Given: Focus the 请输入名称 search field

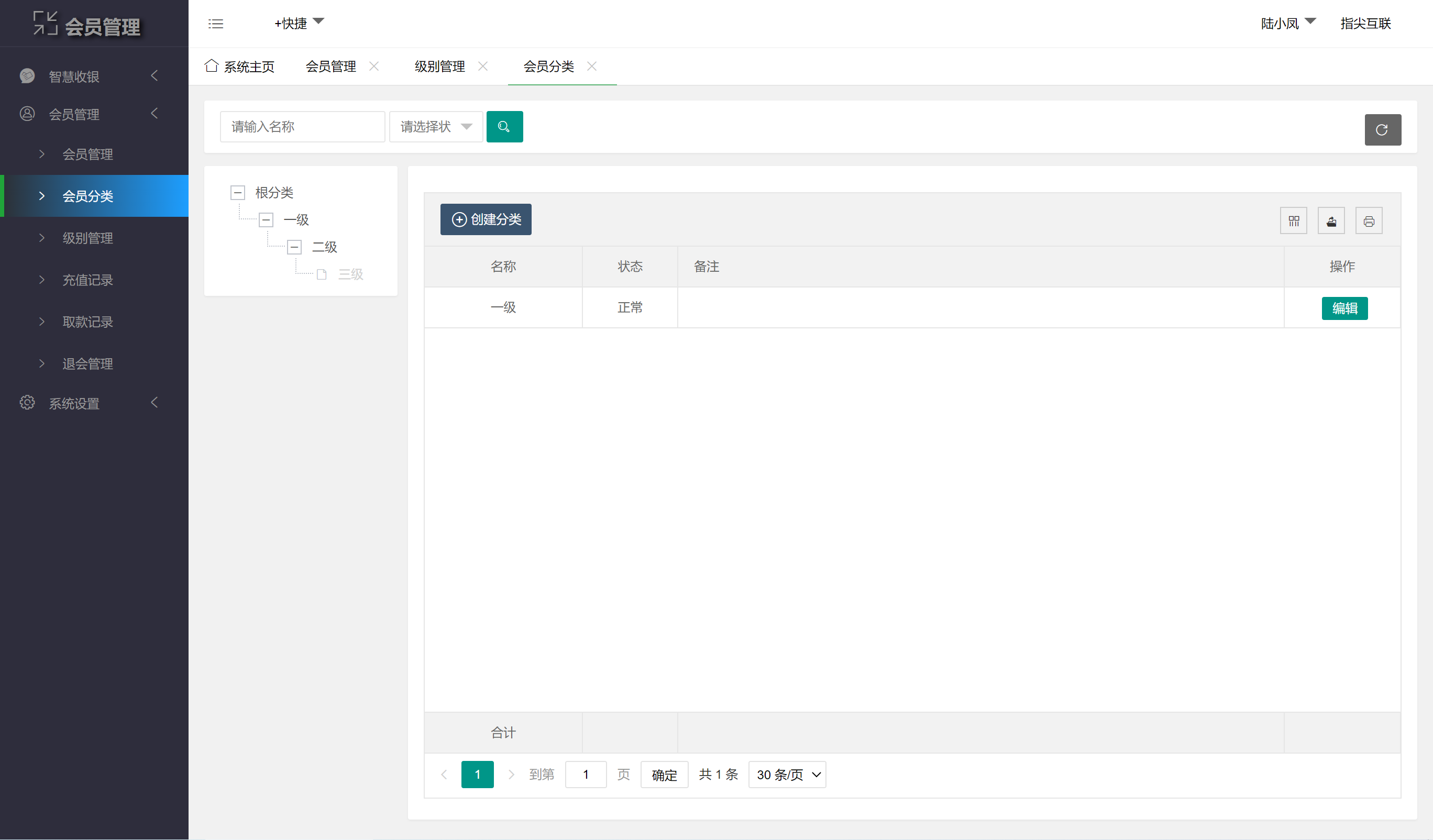Looking at the screenshot, I should 303,126.
